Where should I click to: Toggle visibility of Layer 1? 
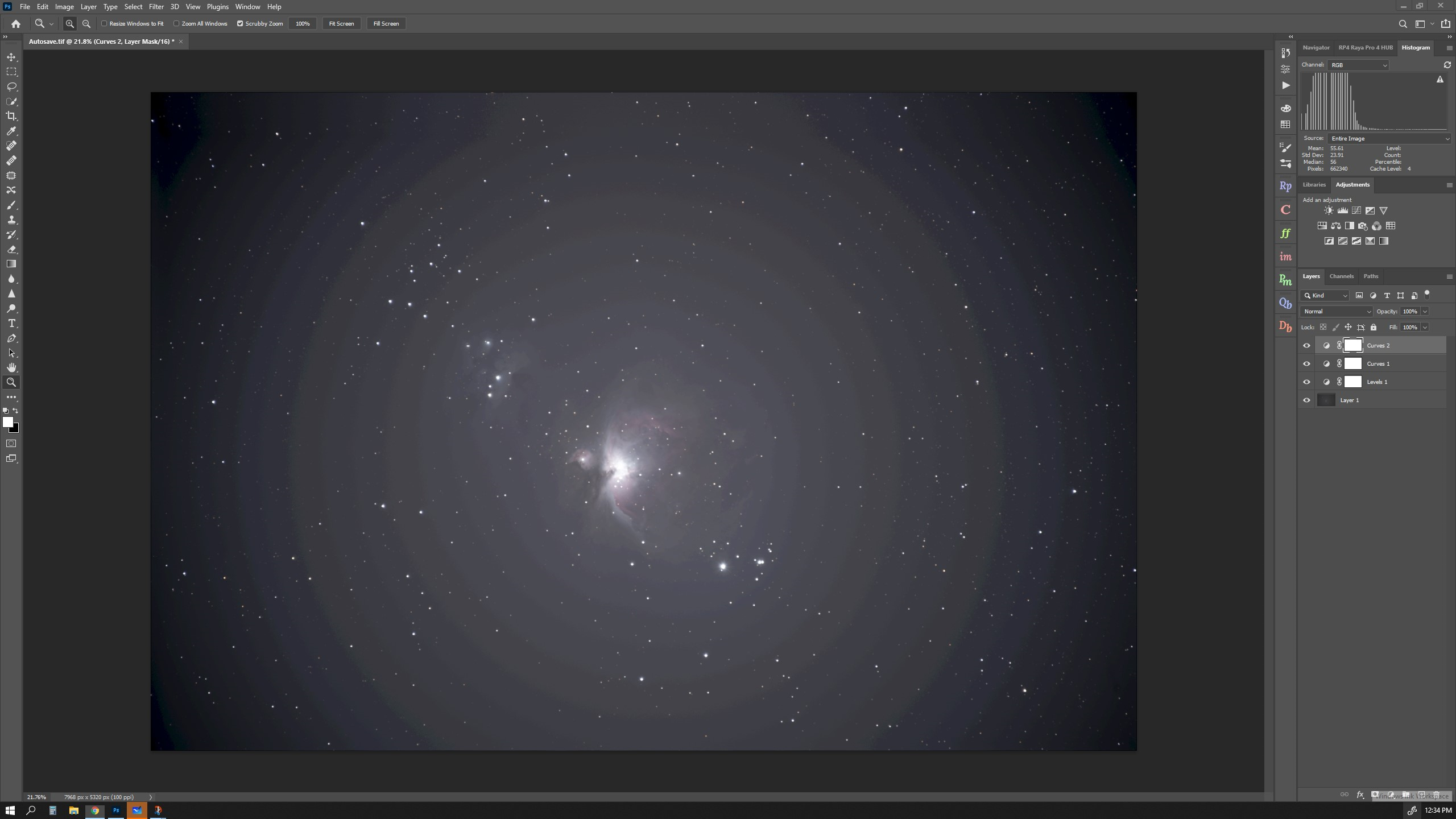tap(1306, 400)
